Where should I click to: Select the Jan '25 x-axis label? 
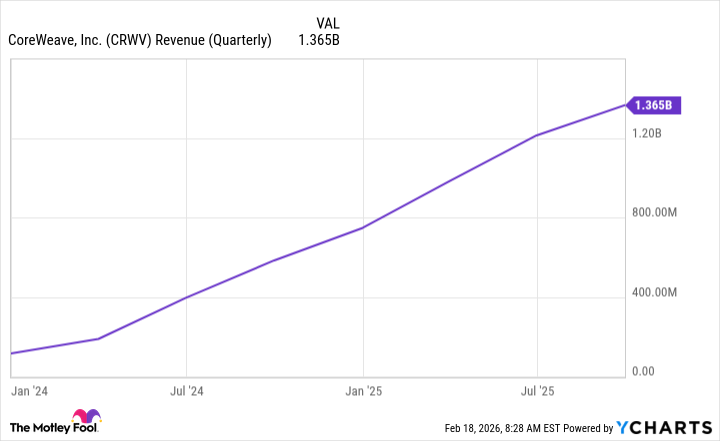[363, 389]
